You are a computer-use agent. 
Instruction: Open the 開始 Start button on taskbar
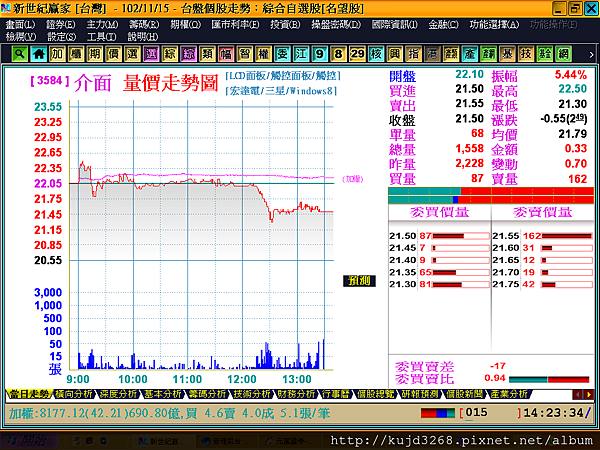pyautogui.click(x=29, y=441)
